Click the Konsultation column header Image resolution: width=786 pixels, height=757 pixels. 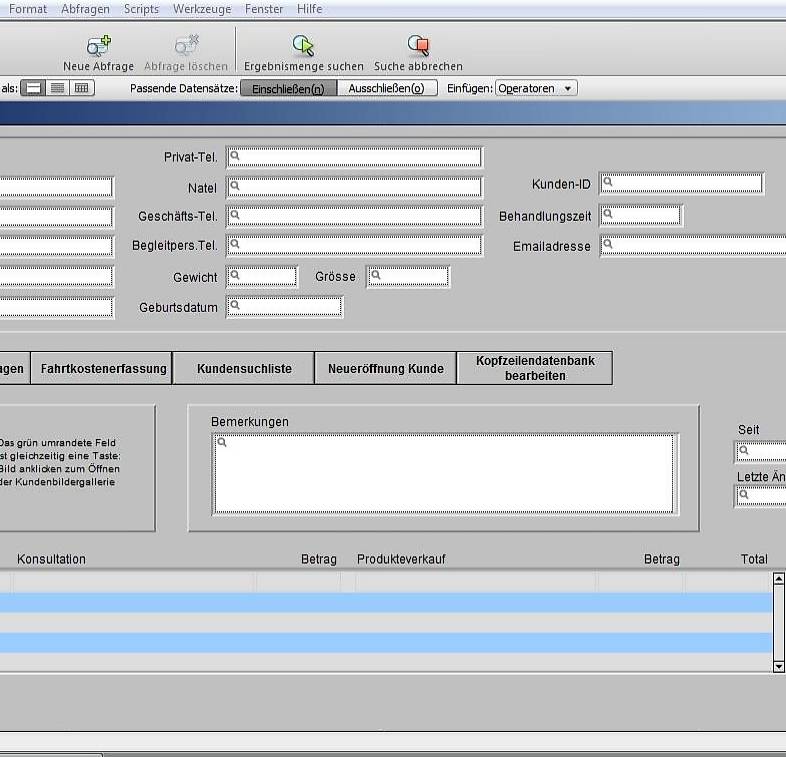(x=51, y=559)
